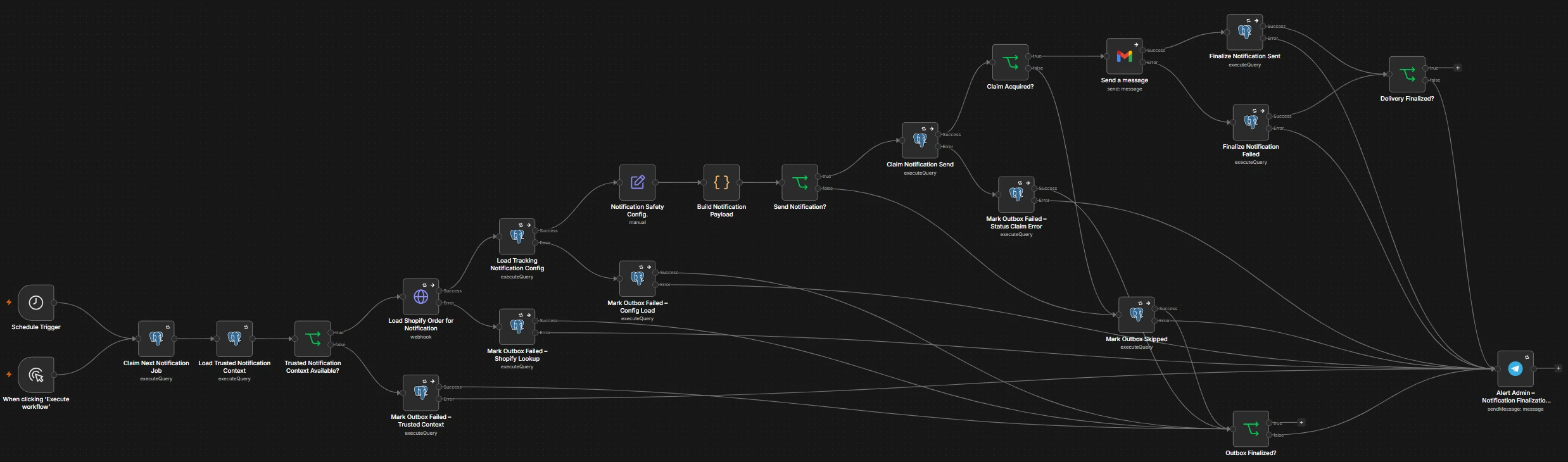Image resolution: width=1568 pixels, height=462 pixels.
Task: Open the Trusted Notification Context Available? IF node
Action: [x=313, y=339]
